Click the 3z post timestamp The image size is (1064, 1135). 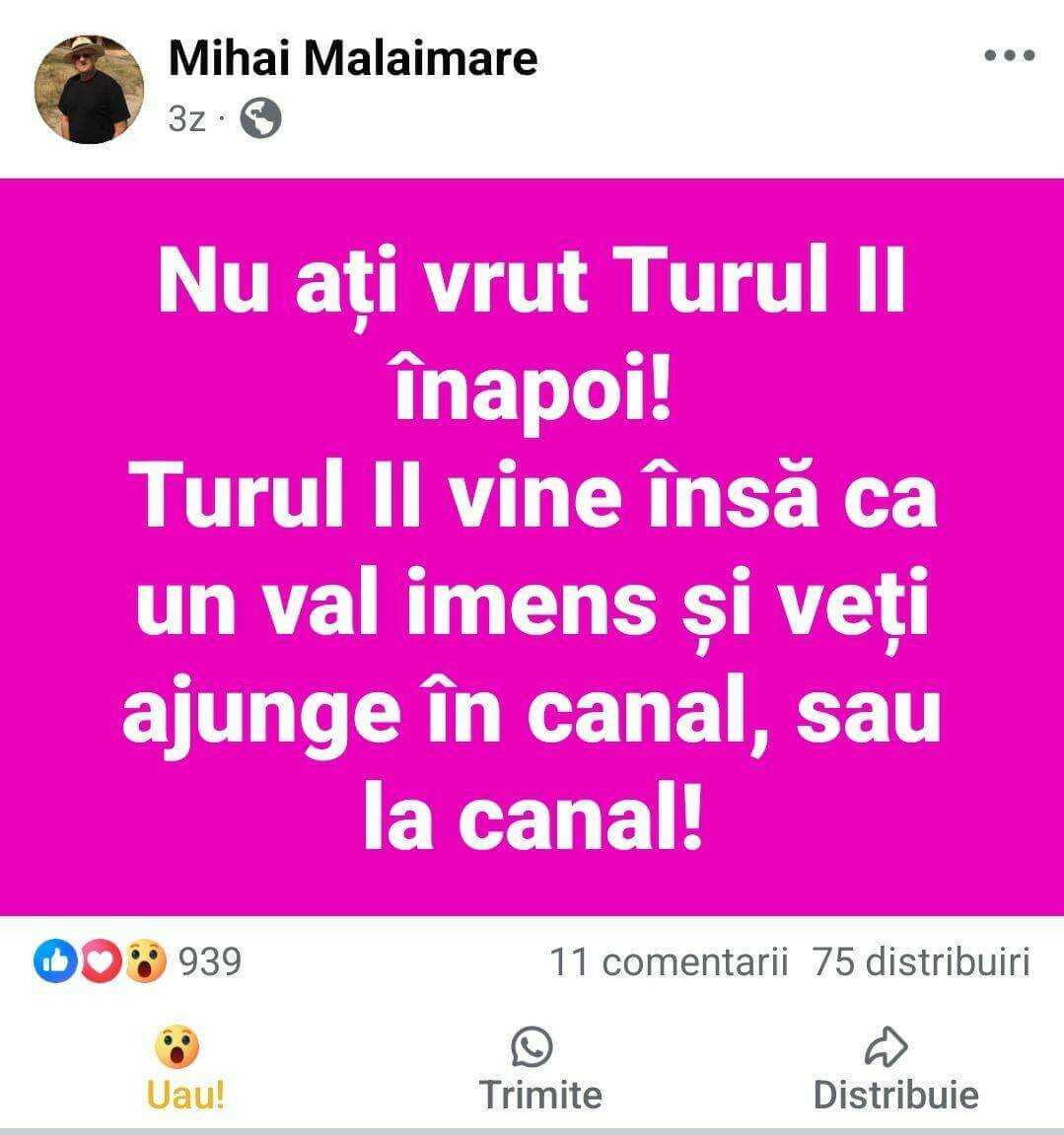[186, 118]
